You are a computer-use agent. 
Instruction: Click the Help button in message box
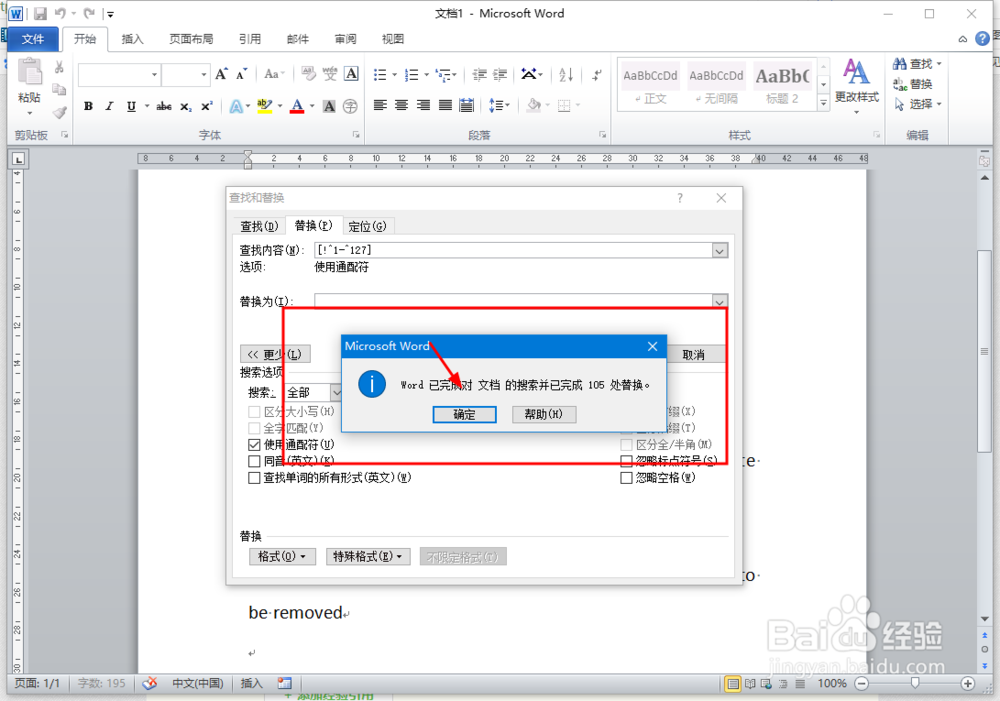[x=544, y=415]
